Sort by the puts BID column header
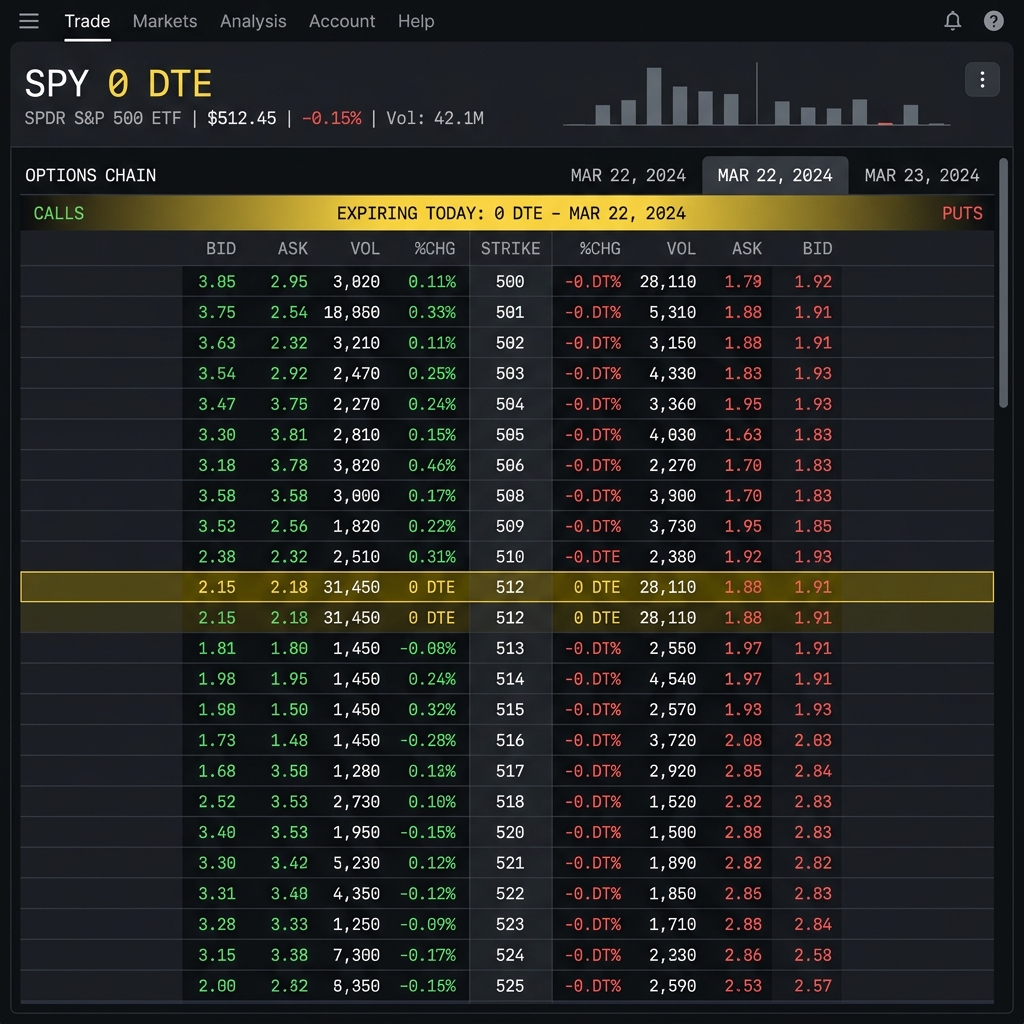Screen dimensions: 1024x1024 pyautogui.click(x=817, y=248)
